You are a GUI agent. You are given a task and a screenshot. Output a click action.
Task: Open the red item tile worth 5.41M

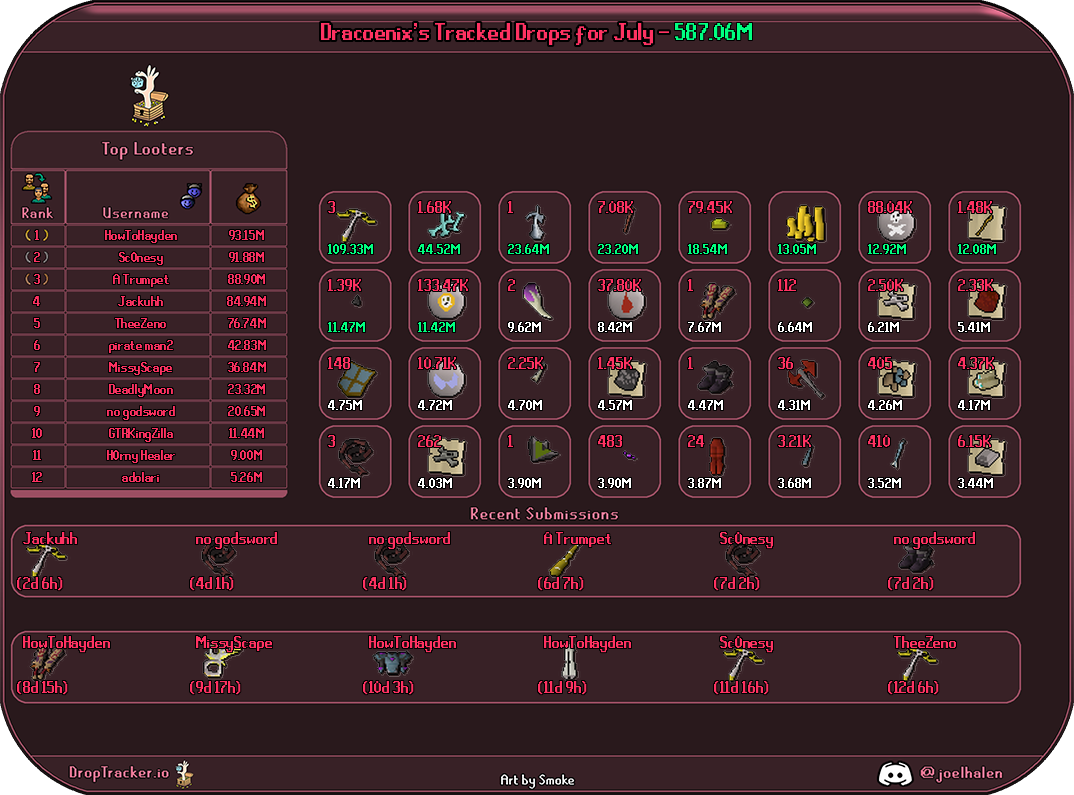[x=984, y=305]
